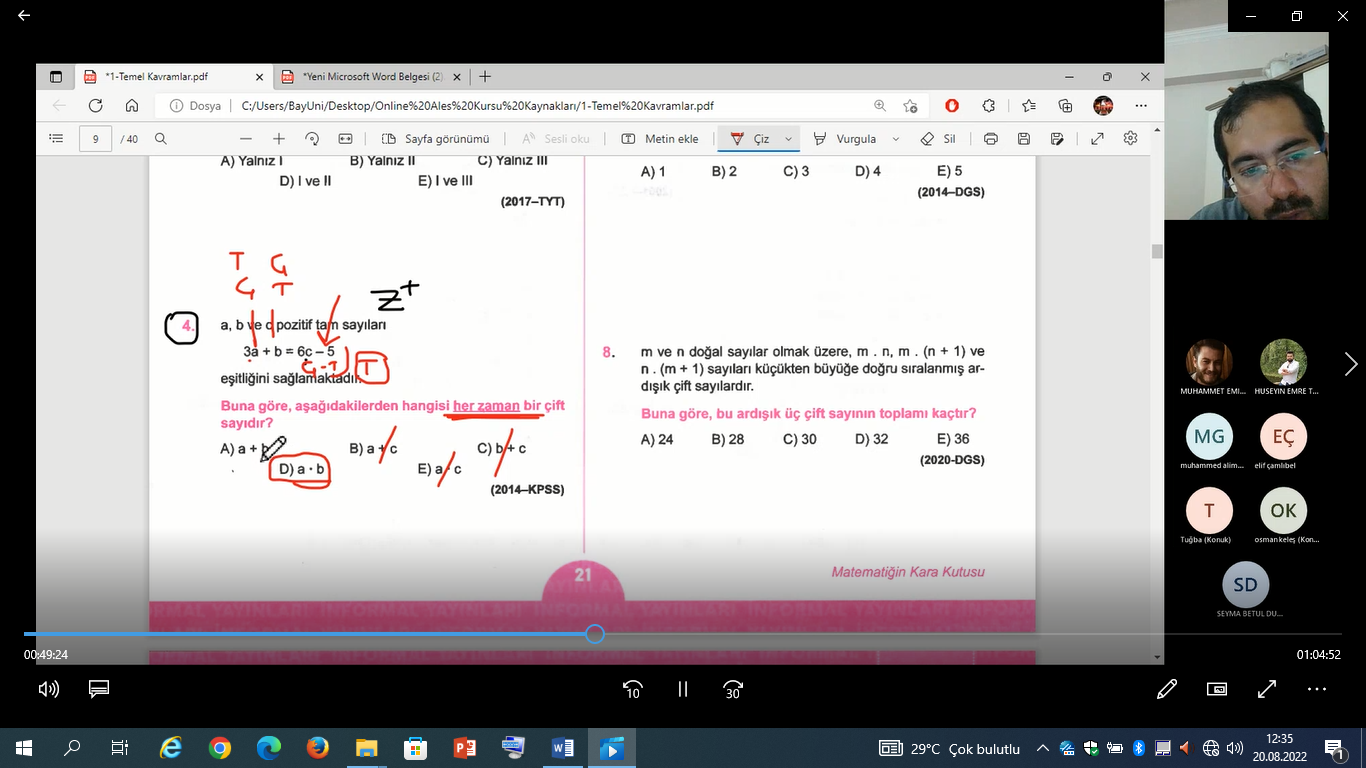Toggle full screen video player
The width and height of the screenshot is (1366, 768).
tap(1267, 689)
